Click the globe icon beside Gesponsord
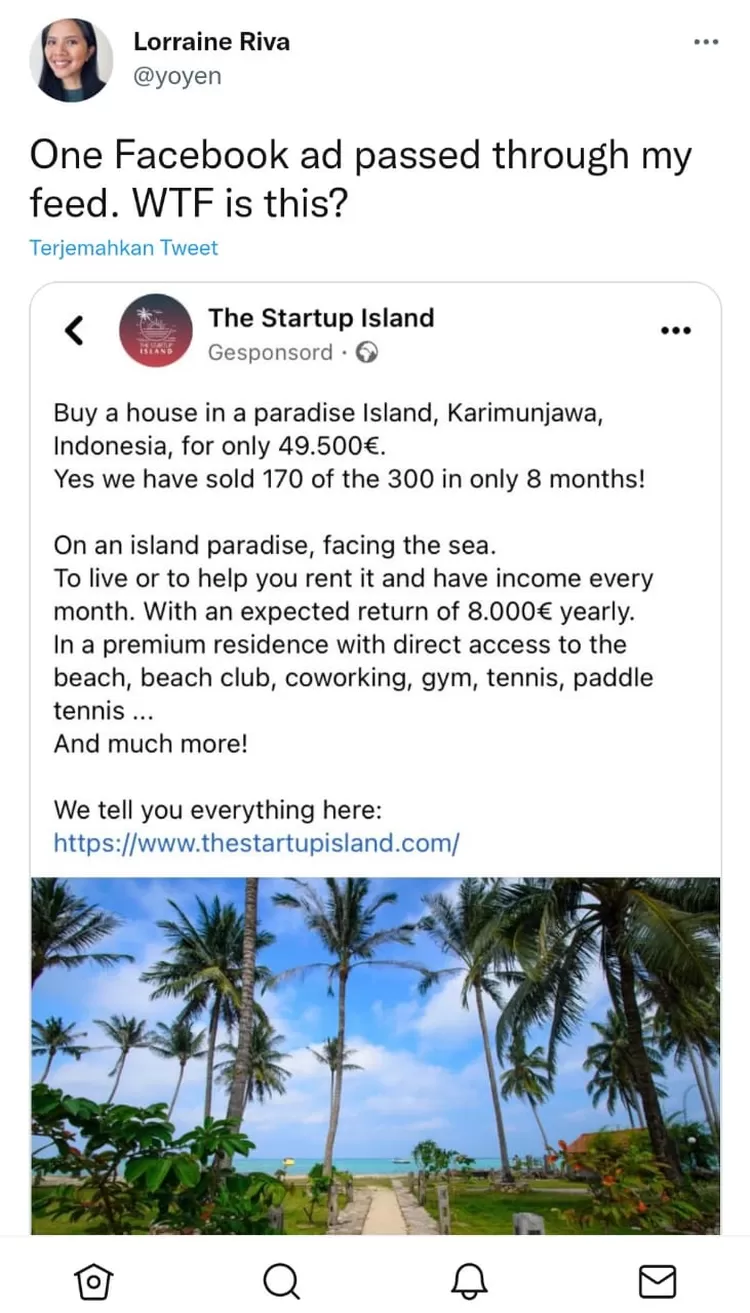 [365, 352]
